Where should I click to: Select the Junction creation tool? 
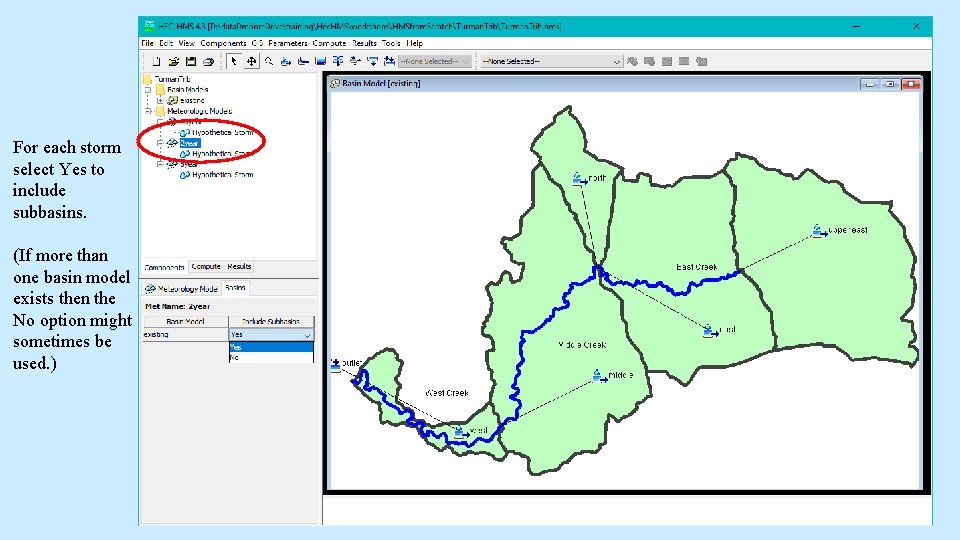point(337,61)
